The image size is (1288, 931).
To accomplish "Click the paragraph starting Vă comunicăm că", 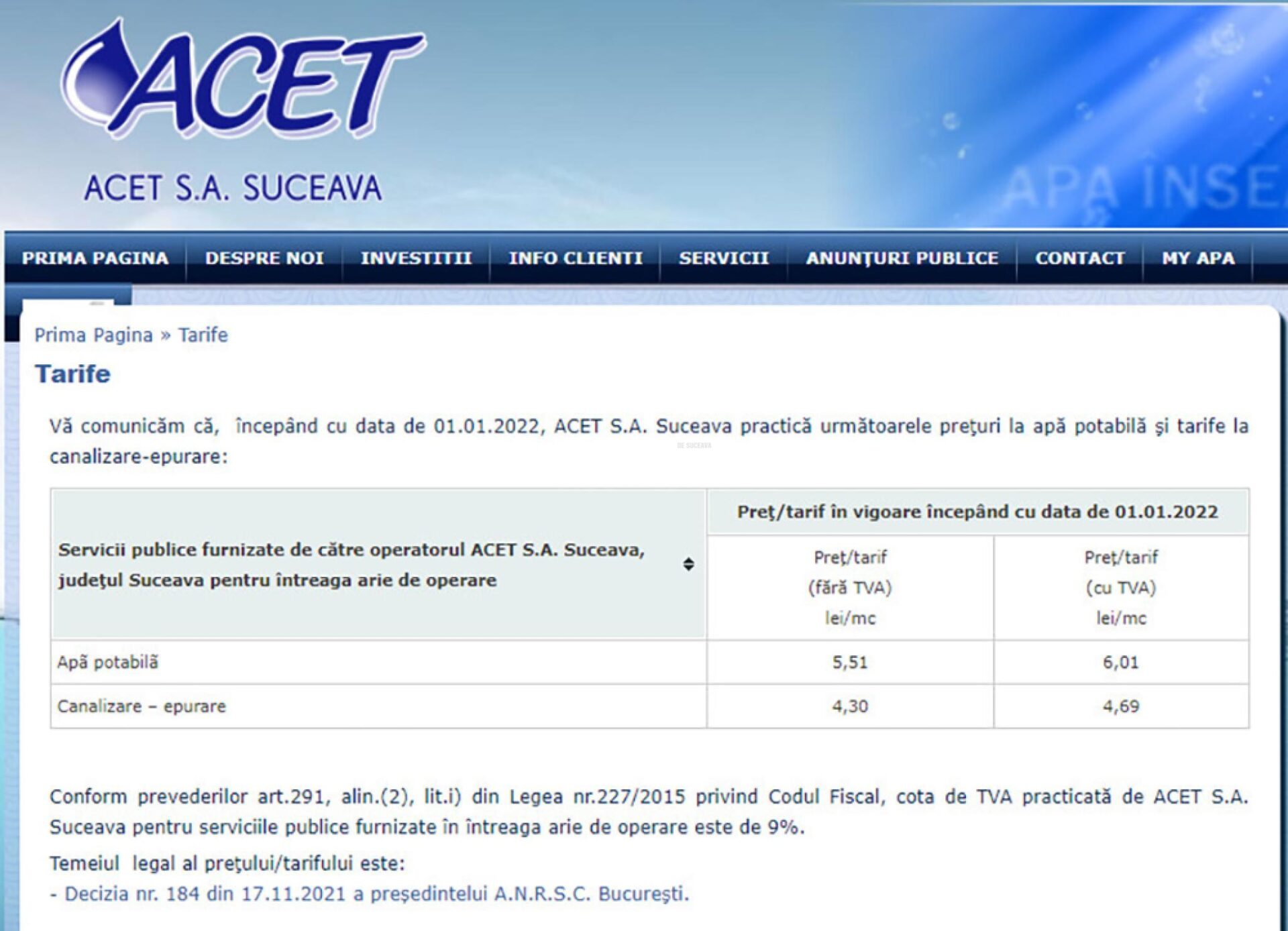I will [x=649, y=441].
